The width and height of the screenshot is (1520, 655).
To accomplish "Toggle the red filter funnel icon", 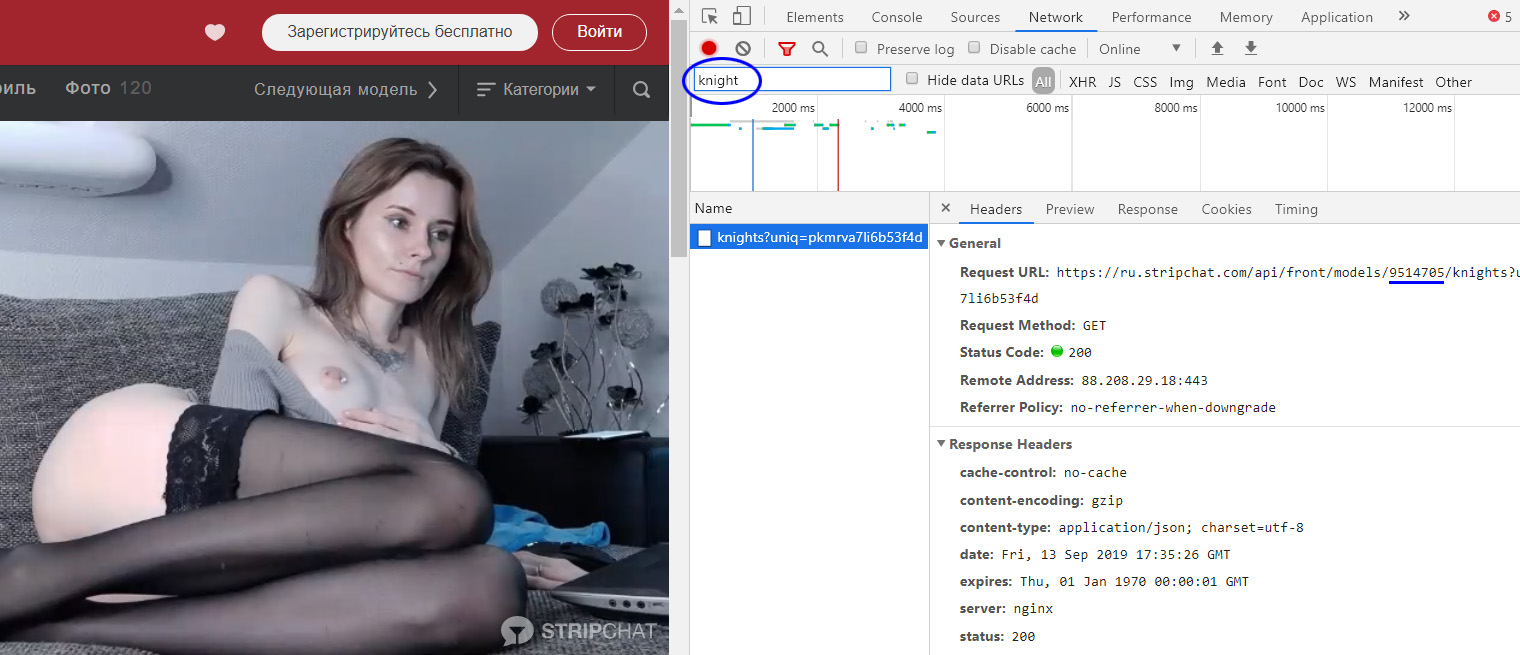I will [787, 48].
